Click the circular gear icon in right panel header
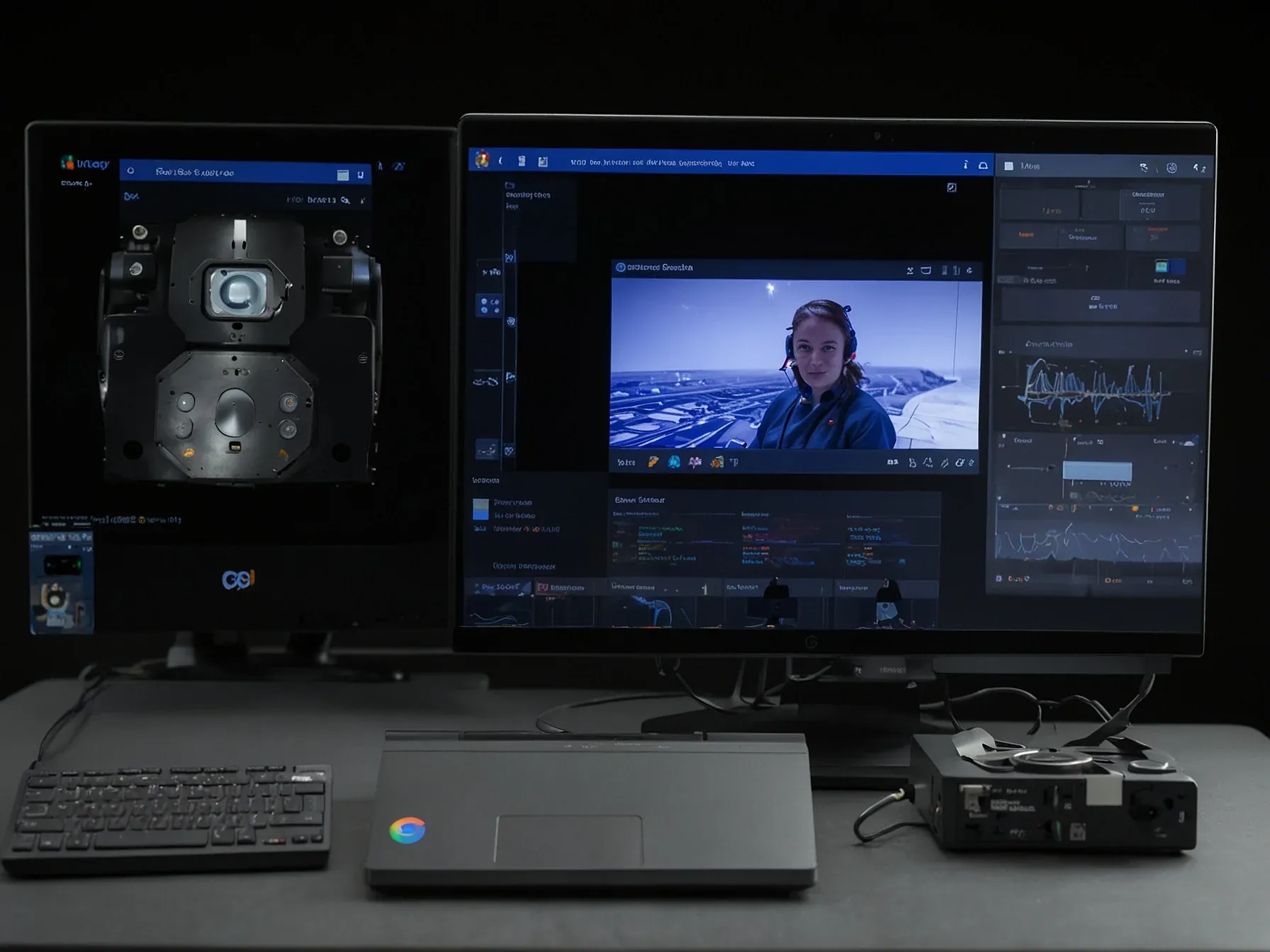The height and width of the screenshot is (952, 1270). coord(1171,168)
